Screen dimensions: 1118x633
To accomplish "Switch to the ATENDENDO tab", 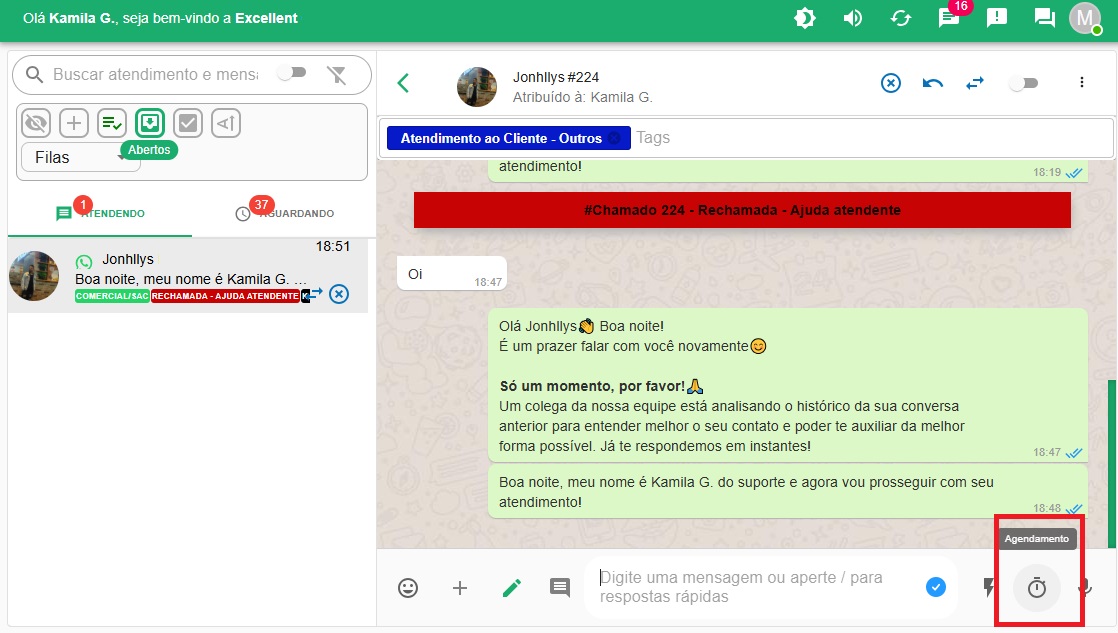I will coord(100,214).
